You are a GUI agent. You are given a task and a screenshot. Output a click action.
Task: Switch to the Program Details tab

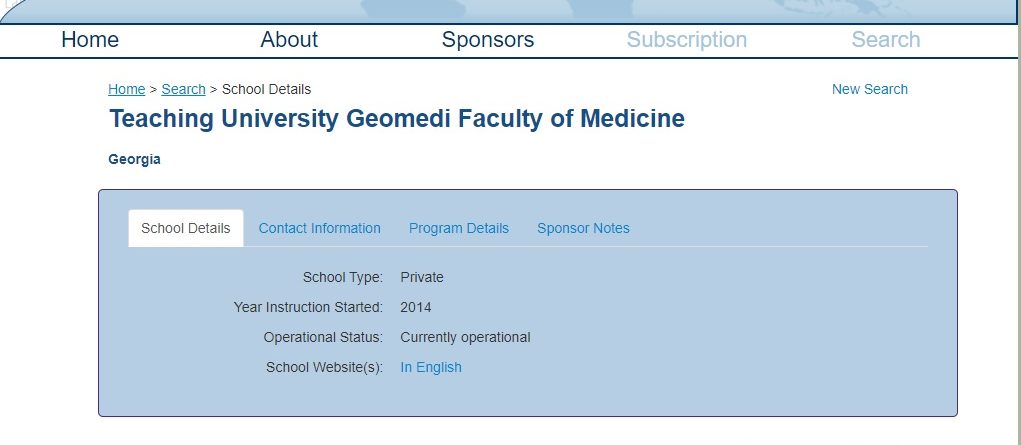(458, 228)
